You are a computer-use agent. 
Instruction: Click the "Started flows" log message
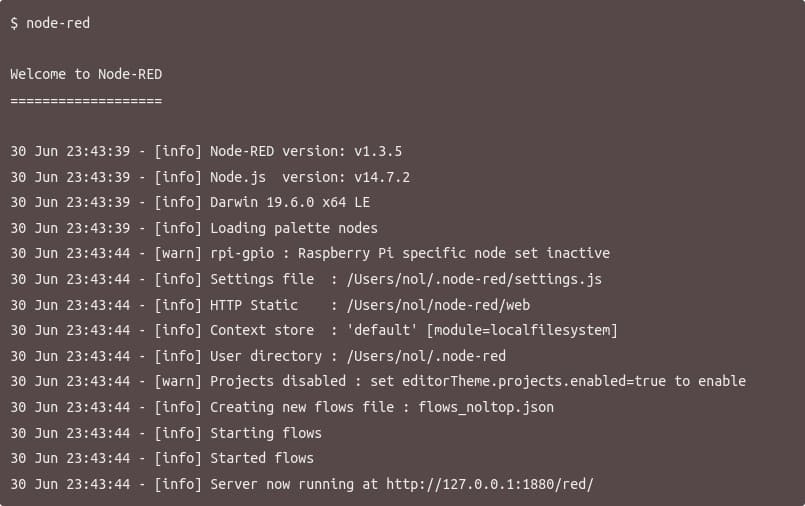coord(262,458)
